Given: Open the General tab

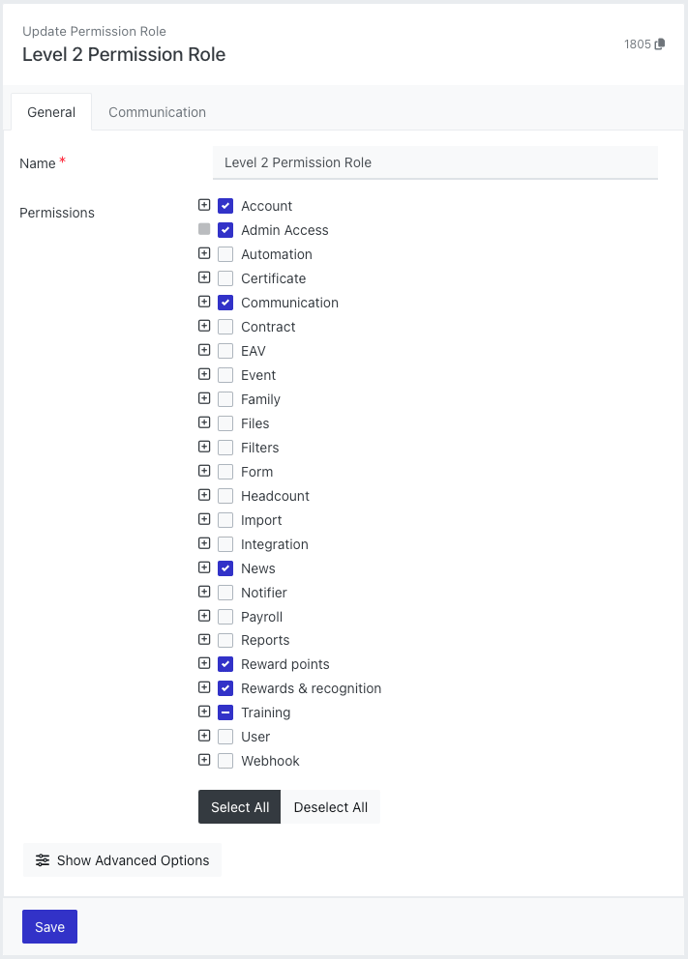Looking at the screenshot, I should [51, 112].
